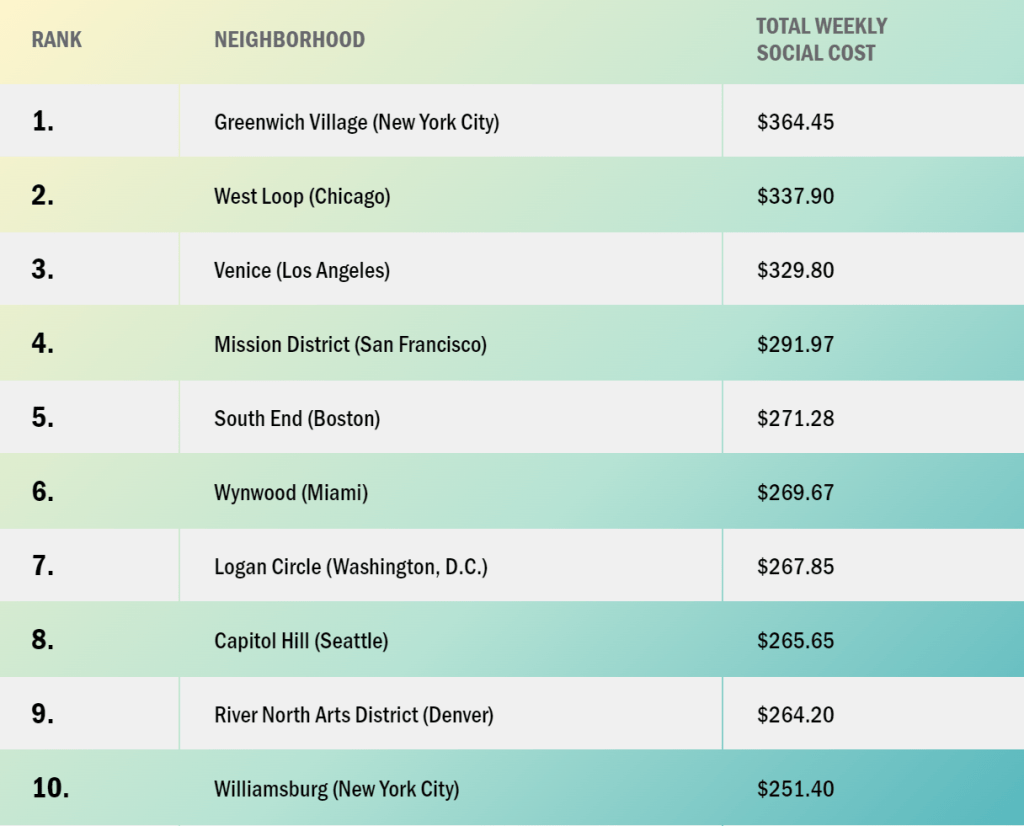Click the RANK column header
The width and height of the screenshot is (1024, 826).
click(57, 41)
